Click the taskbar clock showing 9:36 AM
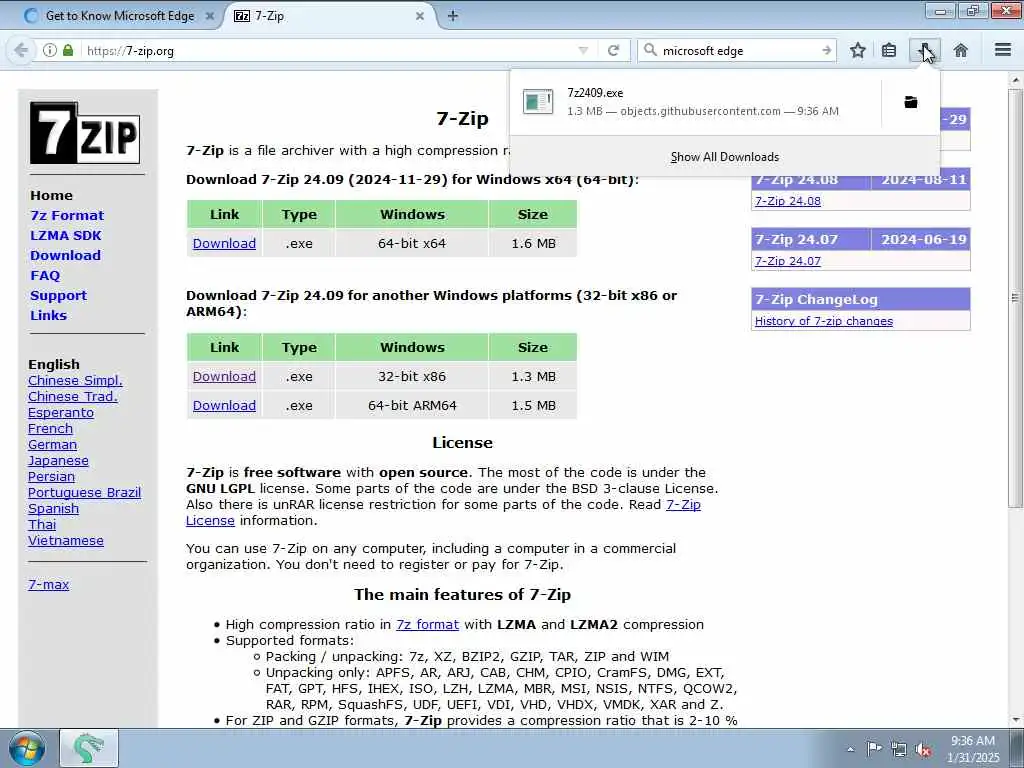The image size is (1024, 768). 973,749
